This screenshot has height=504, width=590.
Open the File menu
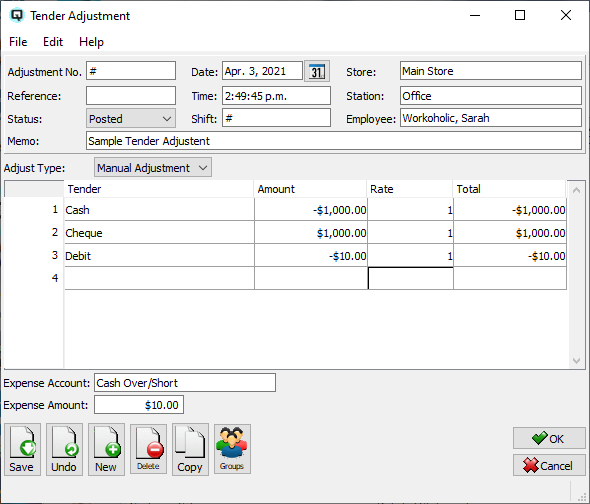pos(18,42)
